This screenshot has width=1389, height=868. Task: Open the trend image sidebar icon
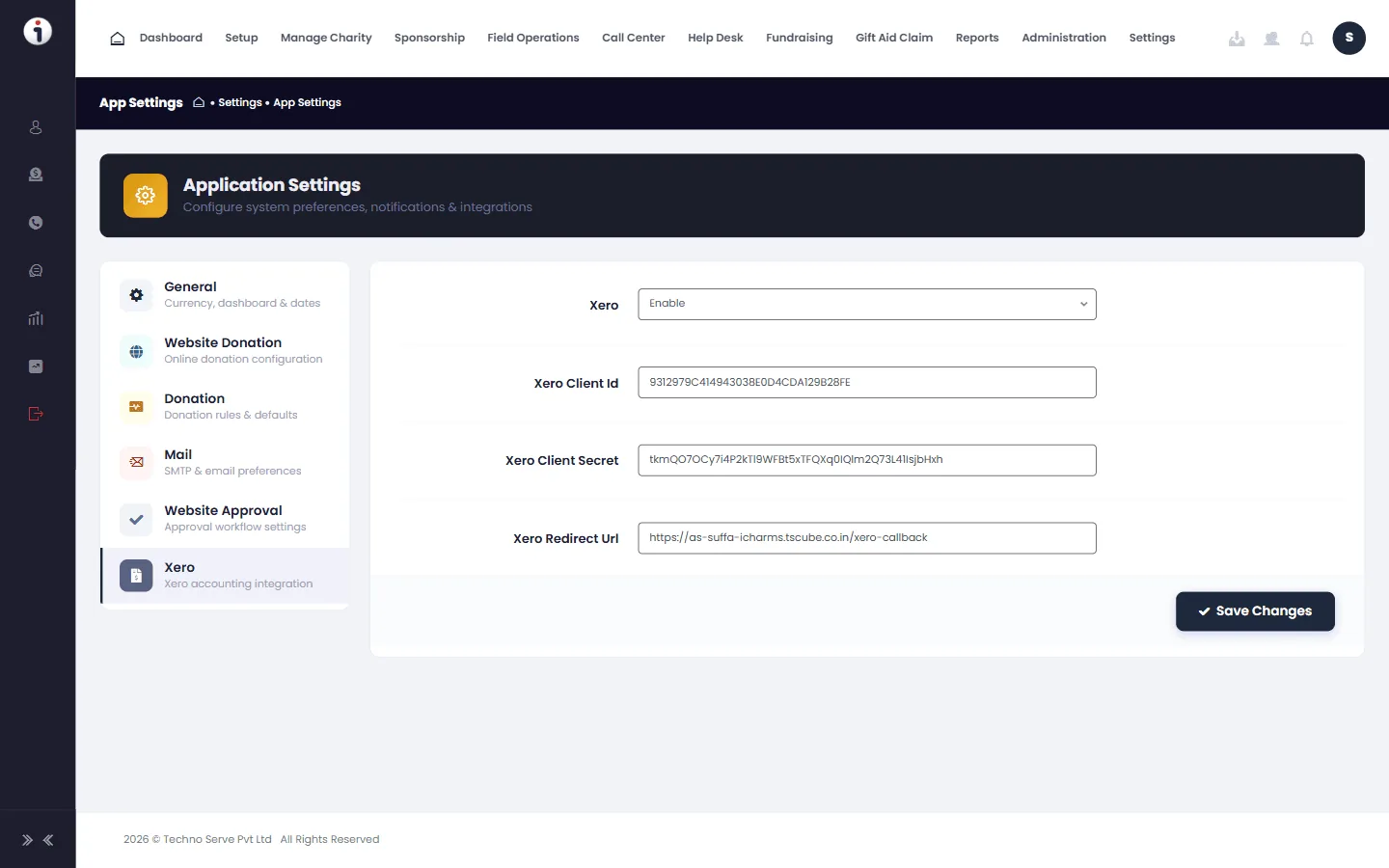[x=36, y=366]
